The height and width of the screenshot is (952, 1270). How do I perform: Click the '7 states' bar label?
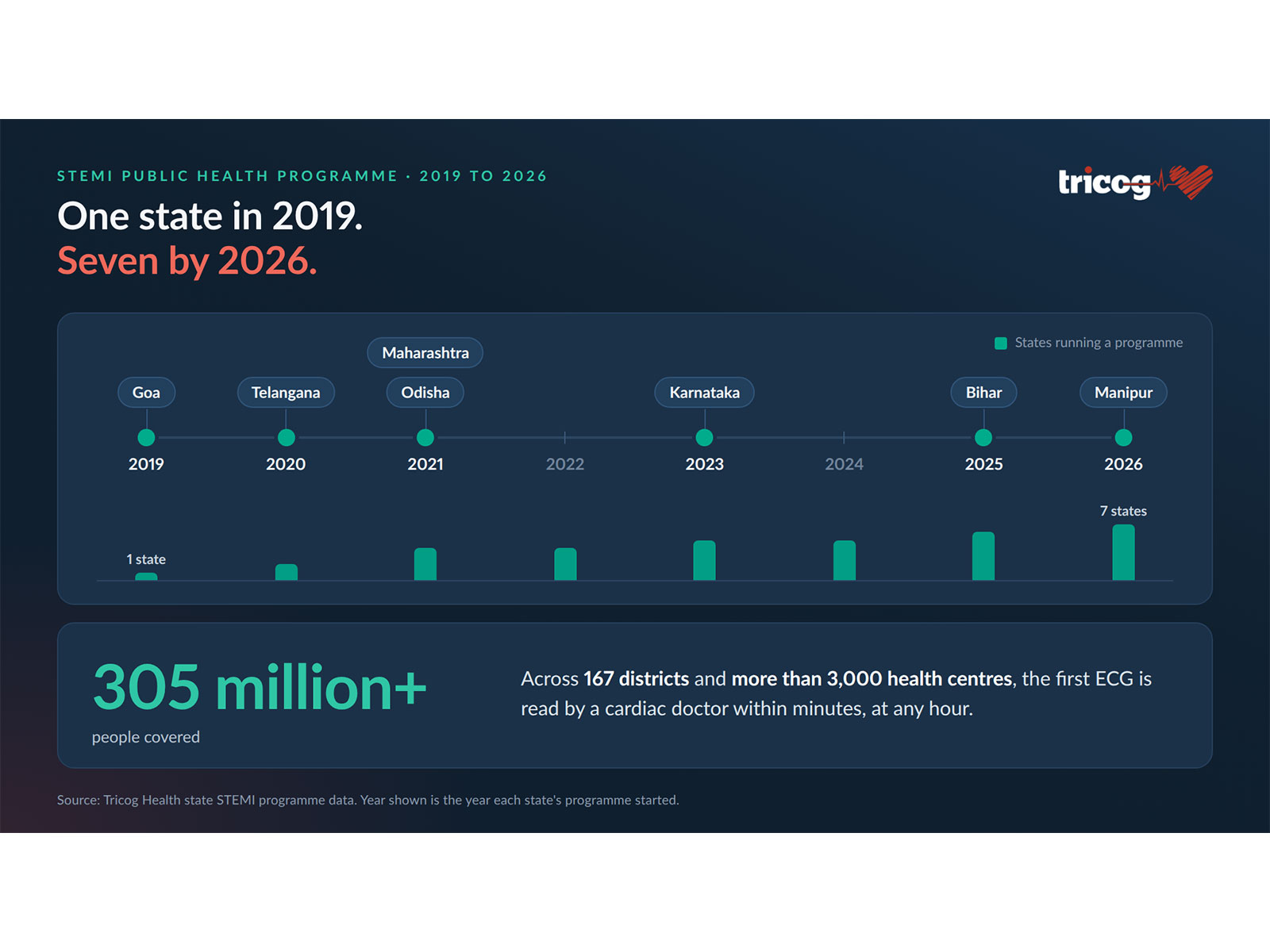tap(1123, 511)
